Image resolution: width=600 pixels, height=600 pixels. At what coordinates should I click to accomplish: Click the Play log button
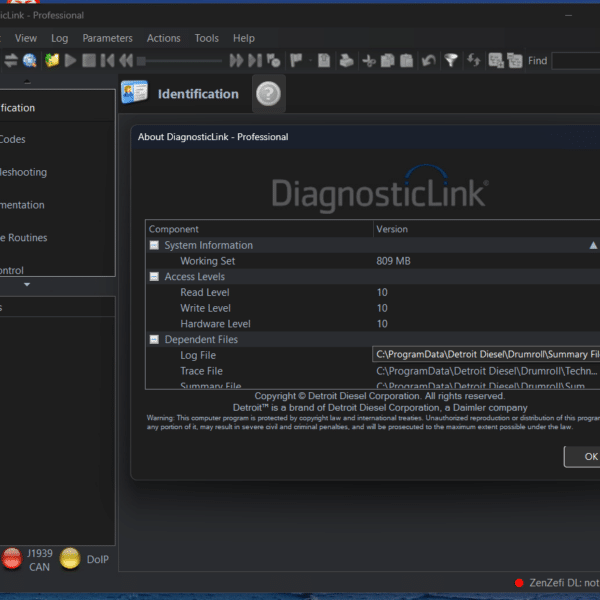70,60
